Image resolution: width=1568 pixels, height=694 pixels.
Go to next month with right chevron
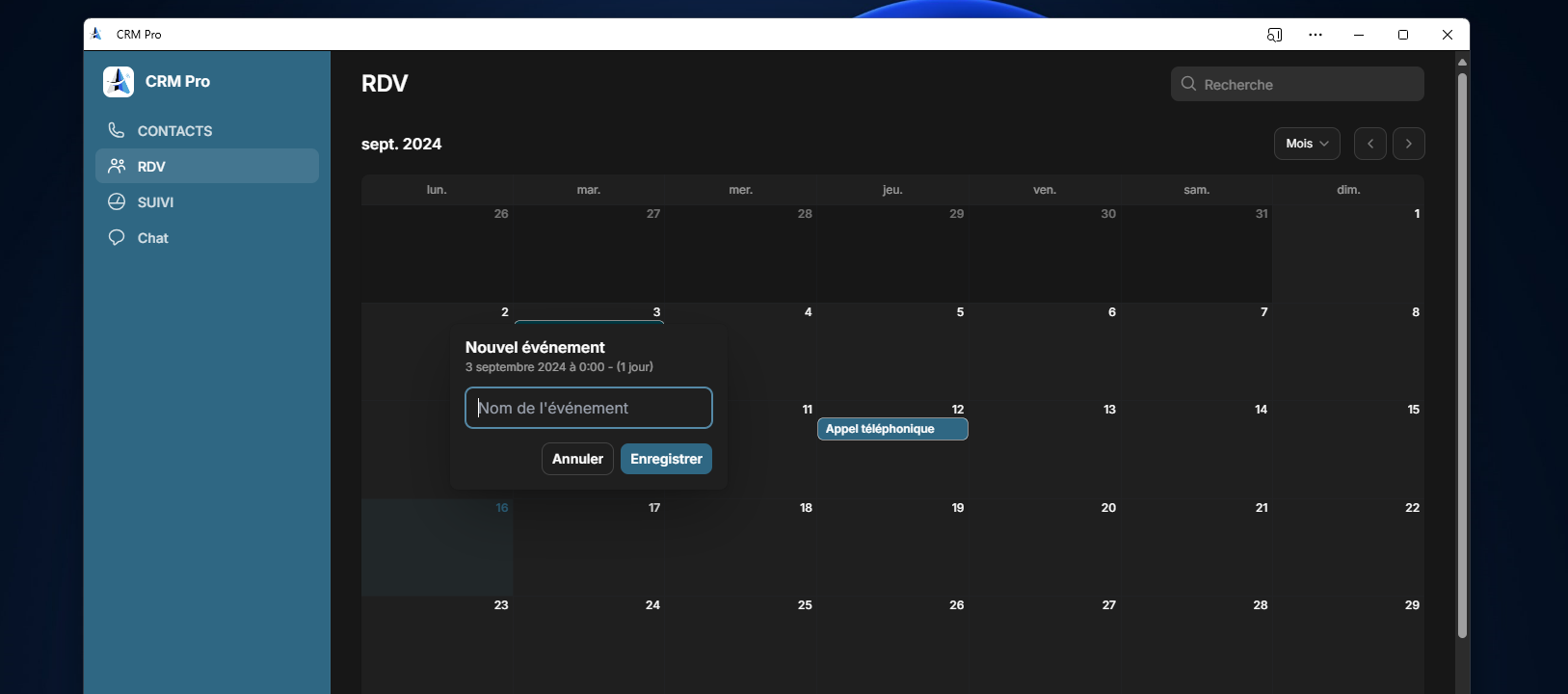click(x=1409, y=144)
